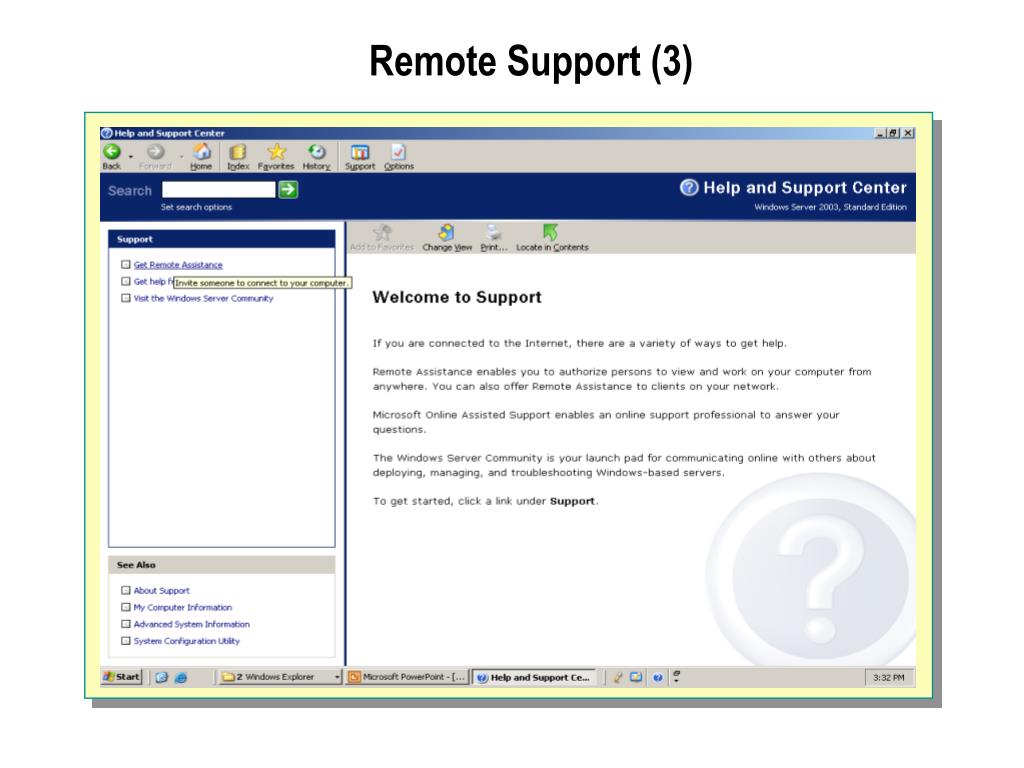Image resolution: width=1024 pixels, height=768 pixels.
Task: Click the second system tray folder icon
Action: coord(636,678)
